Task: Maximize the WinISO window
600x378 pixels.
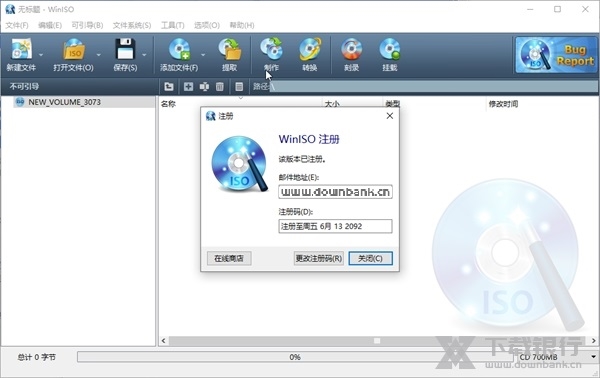Action: 558,9
